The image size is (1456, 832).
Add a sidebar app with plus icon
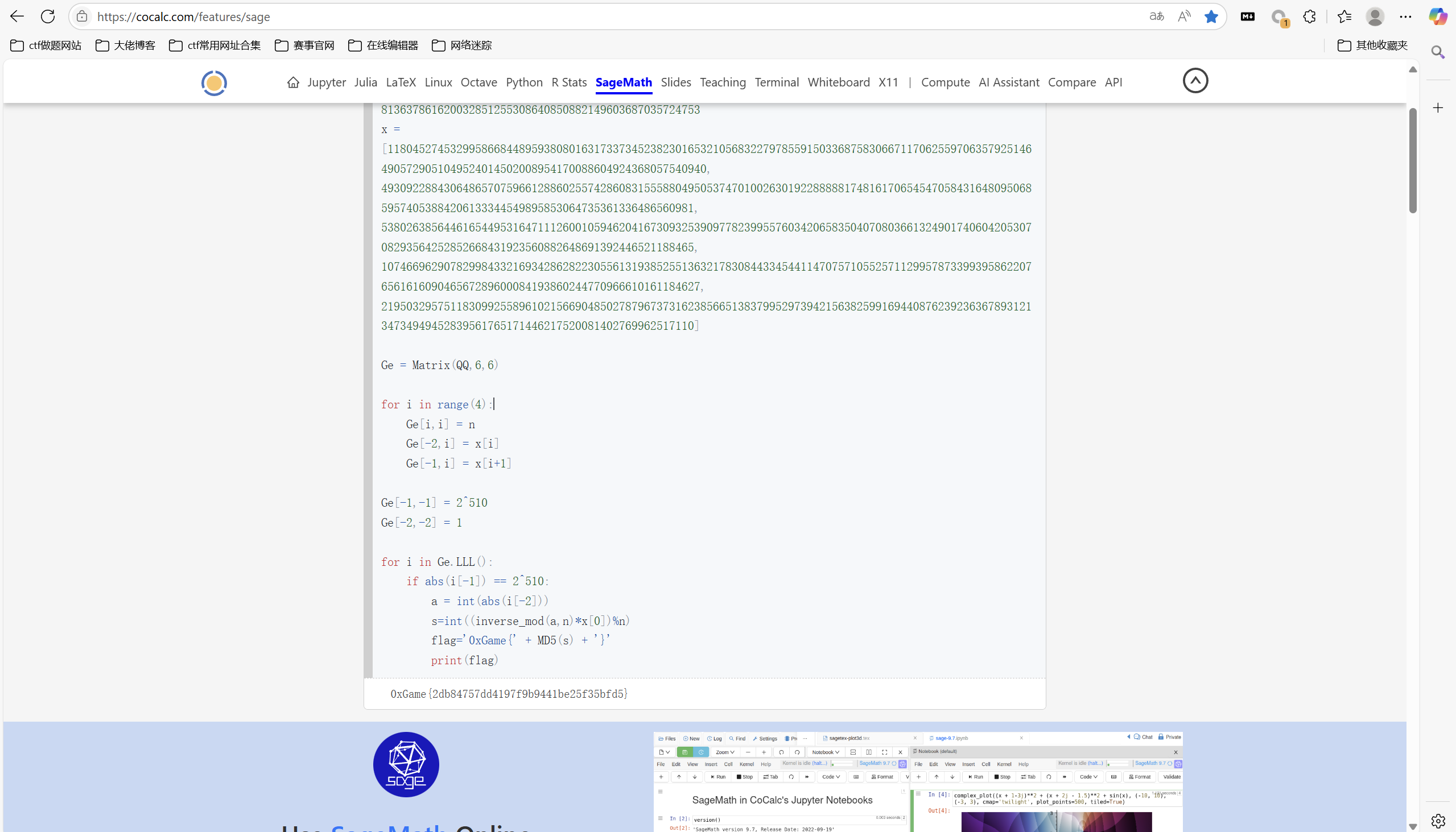(1438, 108)
